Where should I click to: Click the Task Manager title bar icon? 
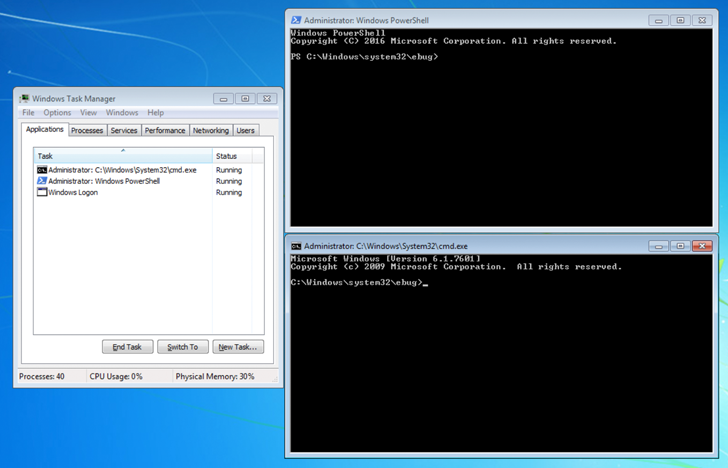(x=25, y=99)
